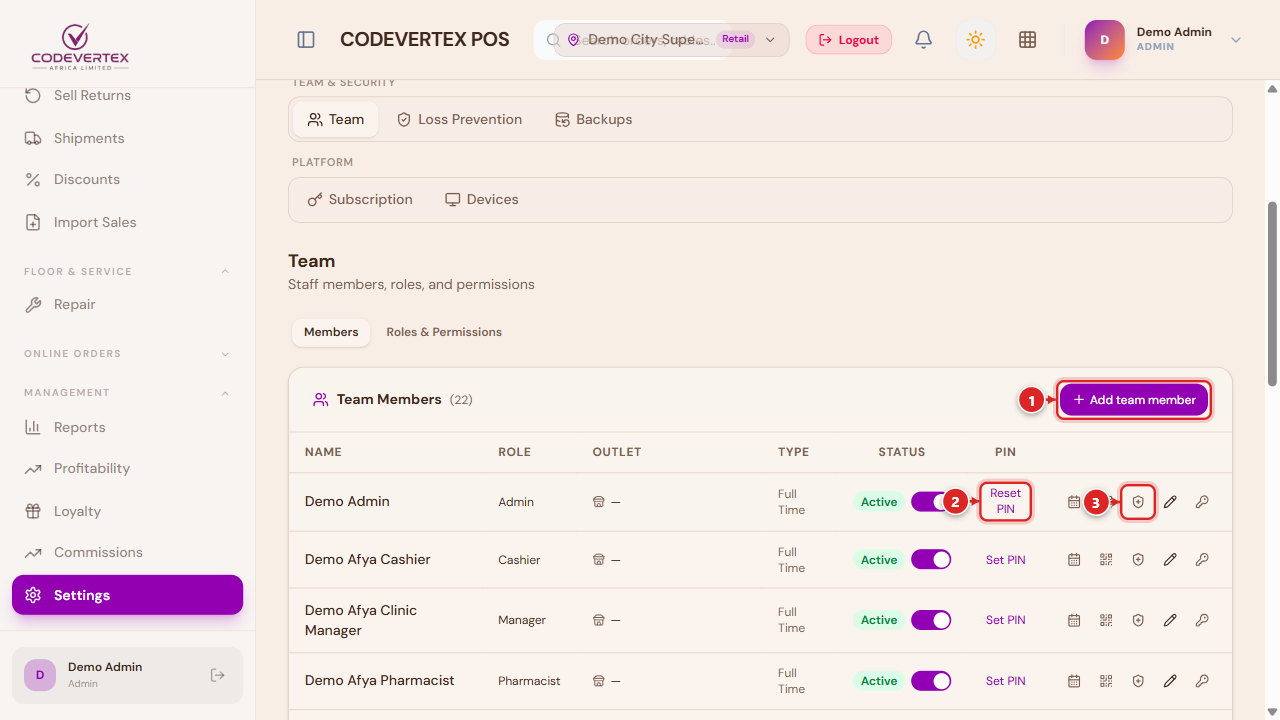The width and height of the screenshot is (1280, 720).
Task: Click the key icon for Demo Admin
Action: pyautogui.click(x=1202, y=502)
